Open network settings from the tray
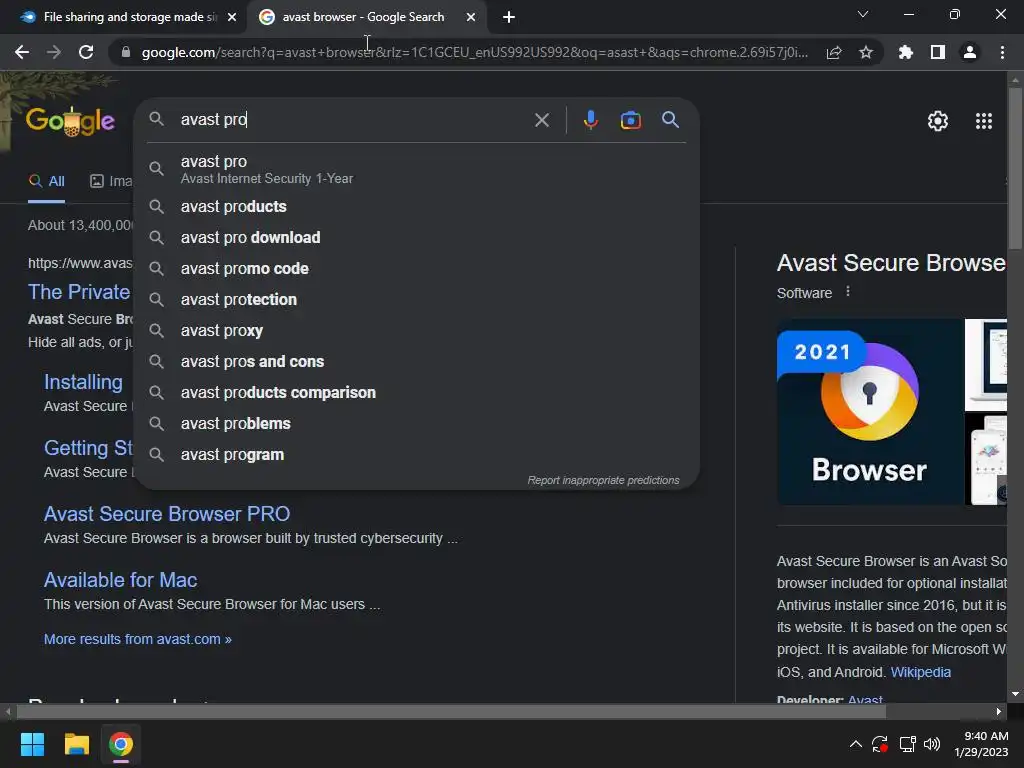This screenshot has width=1024, height=768. click(907, 744)
